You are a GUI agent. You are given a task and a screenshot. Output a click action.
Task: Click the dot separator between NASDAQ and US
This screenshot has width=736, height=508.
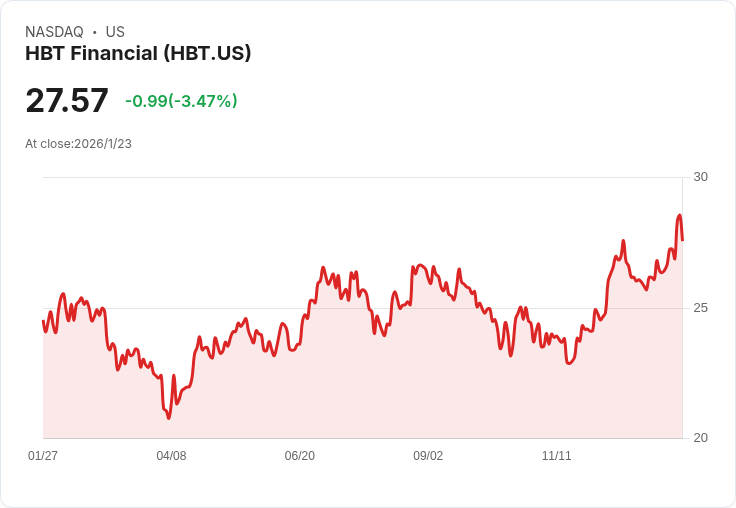(94, 32)
